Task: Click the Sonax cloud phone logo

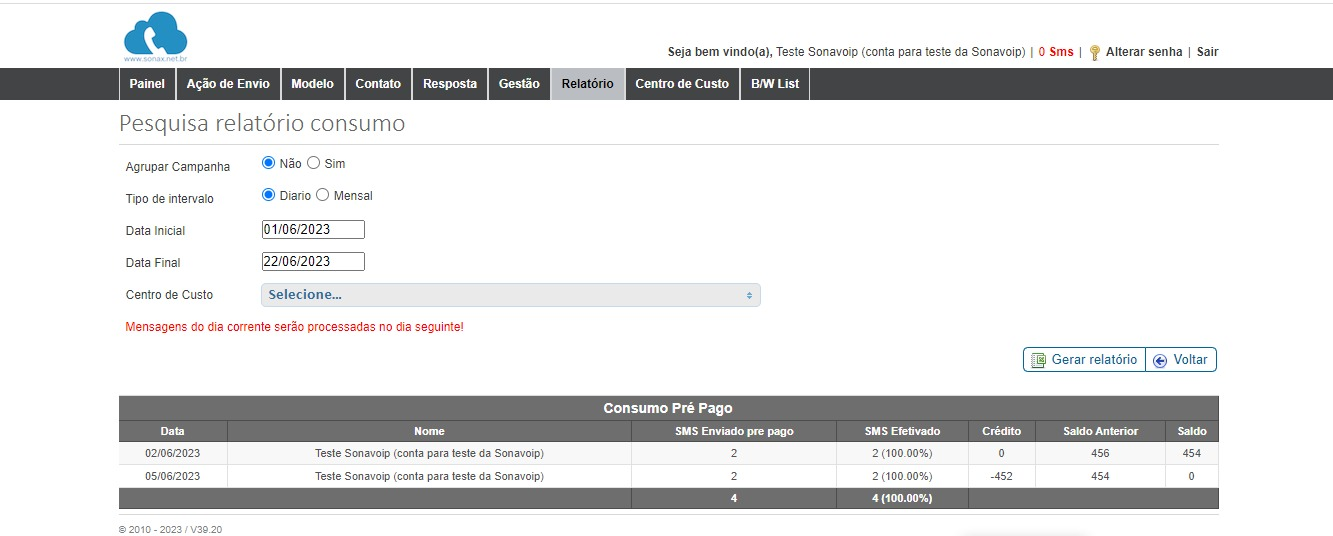Action: (156, 37)
